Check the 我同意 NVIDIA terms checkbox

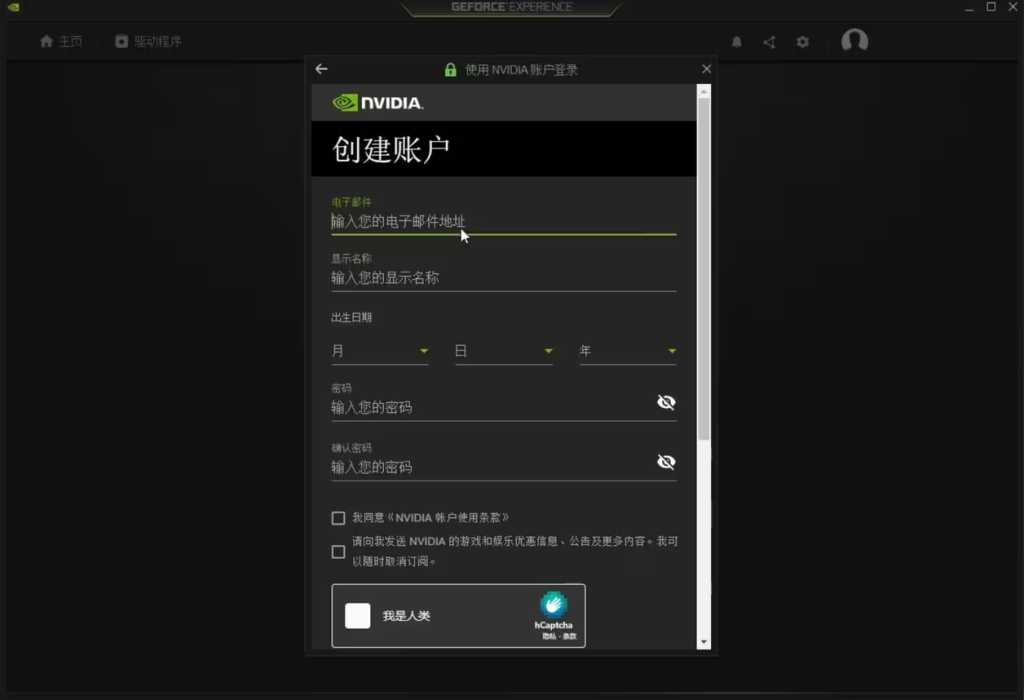tap(338, 518)
